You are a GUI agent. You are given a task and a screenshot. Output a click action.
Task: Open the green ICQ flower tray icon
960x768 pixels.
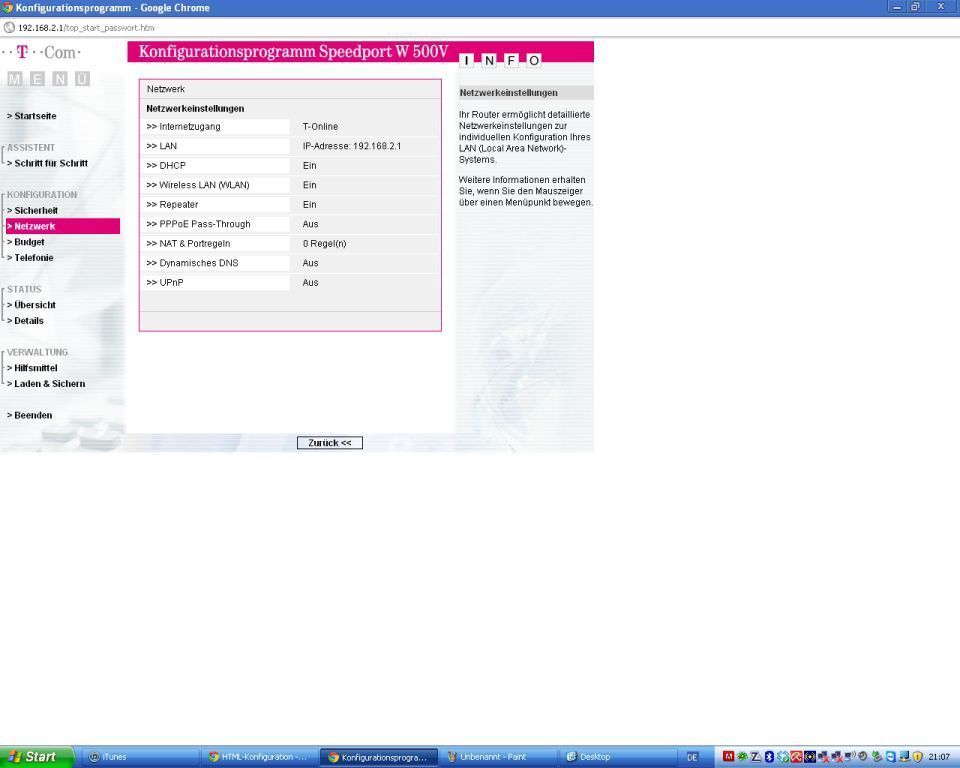tap(742, 756)
